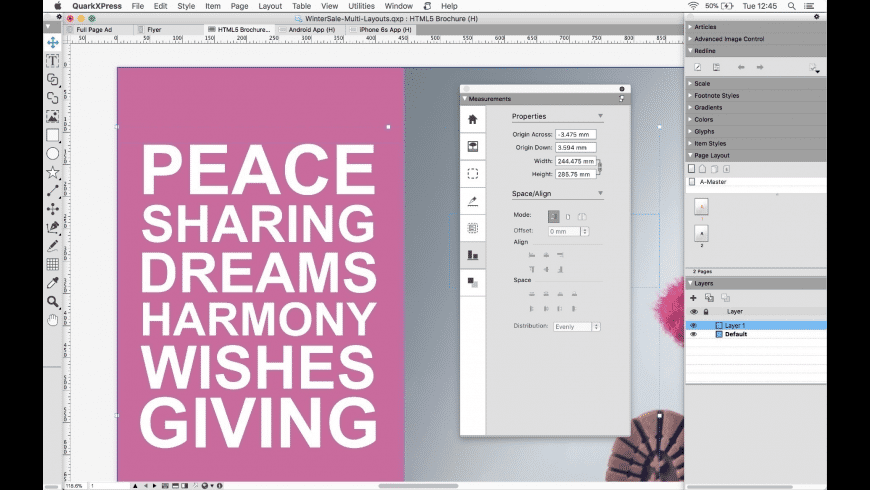This screenshot has height=490, width=870.
Task: Switch to Android App (H) layout tab
Action: (311, 30)
